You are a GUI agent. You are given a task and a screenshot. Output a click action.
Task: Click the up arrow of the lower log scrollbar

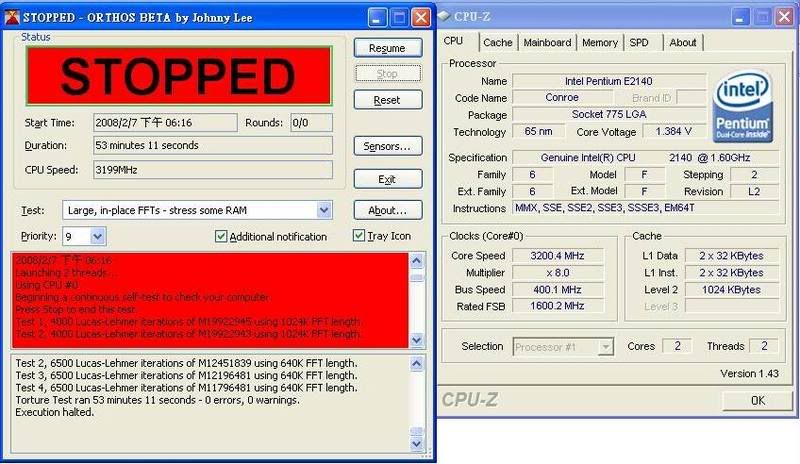[x=416, y=363]
